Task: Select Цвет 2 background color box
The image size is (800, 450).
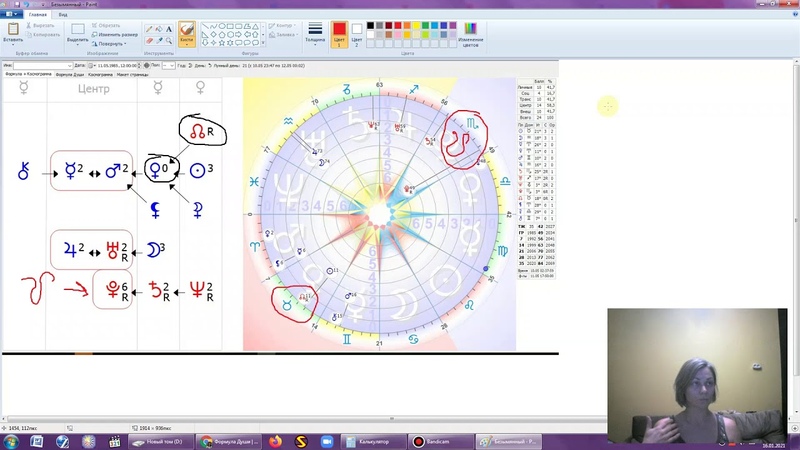Action: click(x=357, y=34)
